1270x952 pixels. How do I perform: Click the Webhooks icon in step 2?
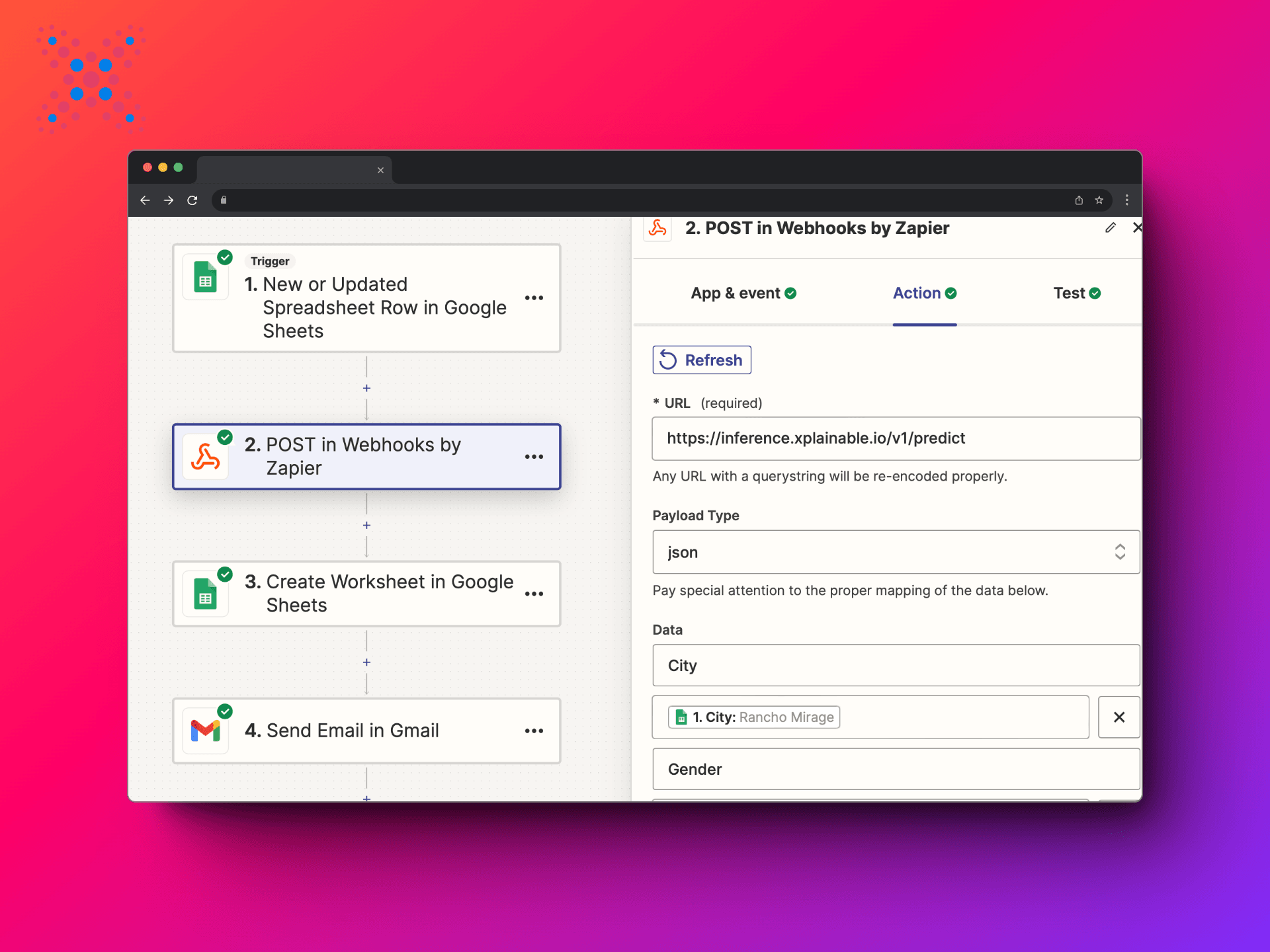tap(206, 457)
